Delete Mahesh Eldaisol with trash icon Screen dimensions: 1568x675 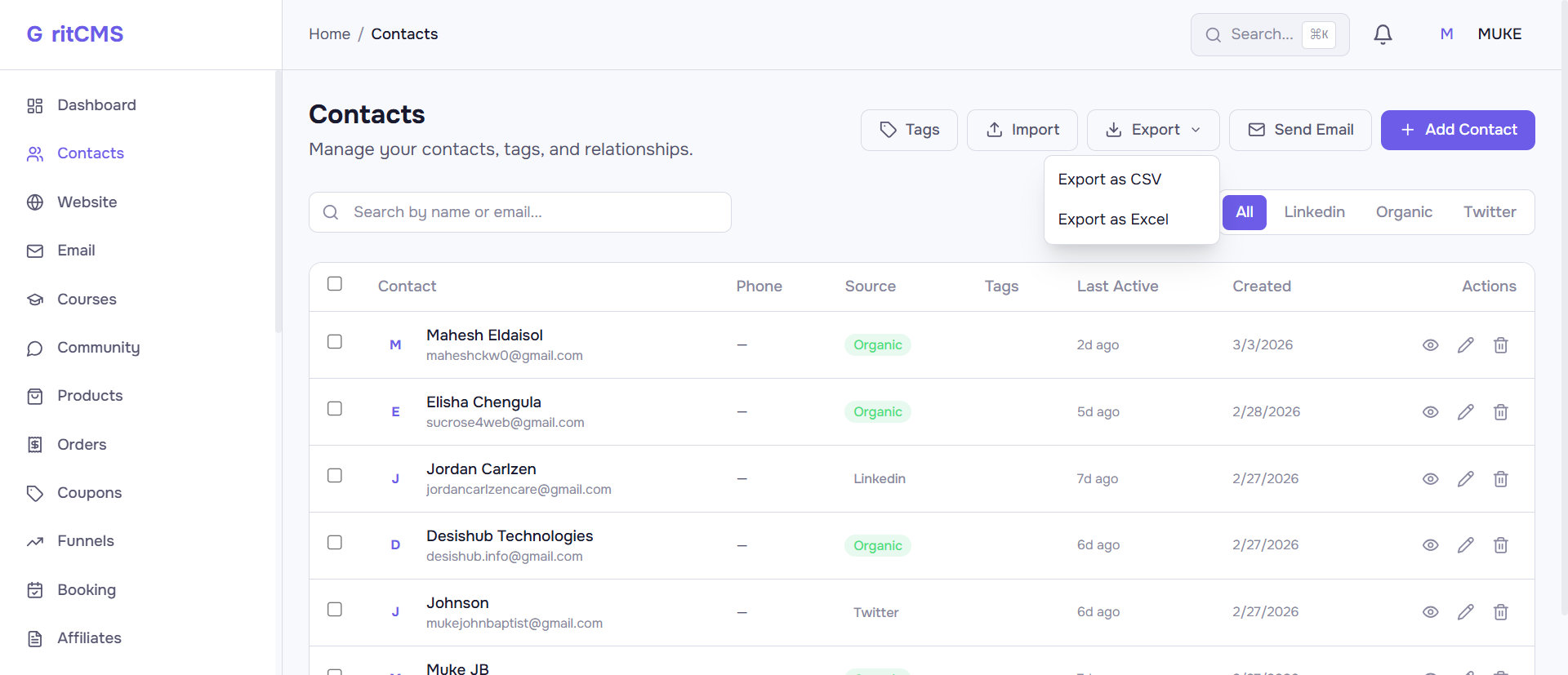(1501, 345)
